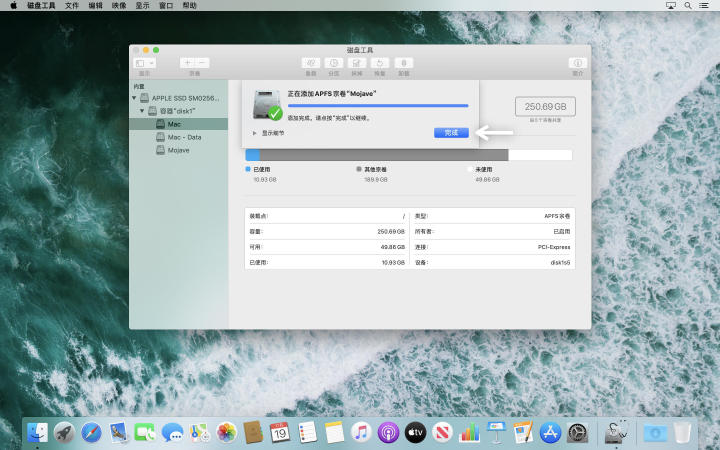Open Launchpad from the Dock
The image size is (720, 450).
(x=64, y=433)
